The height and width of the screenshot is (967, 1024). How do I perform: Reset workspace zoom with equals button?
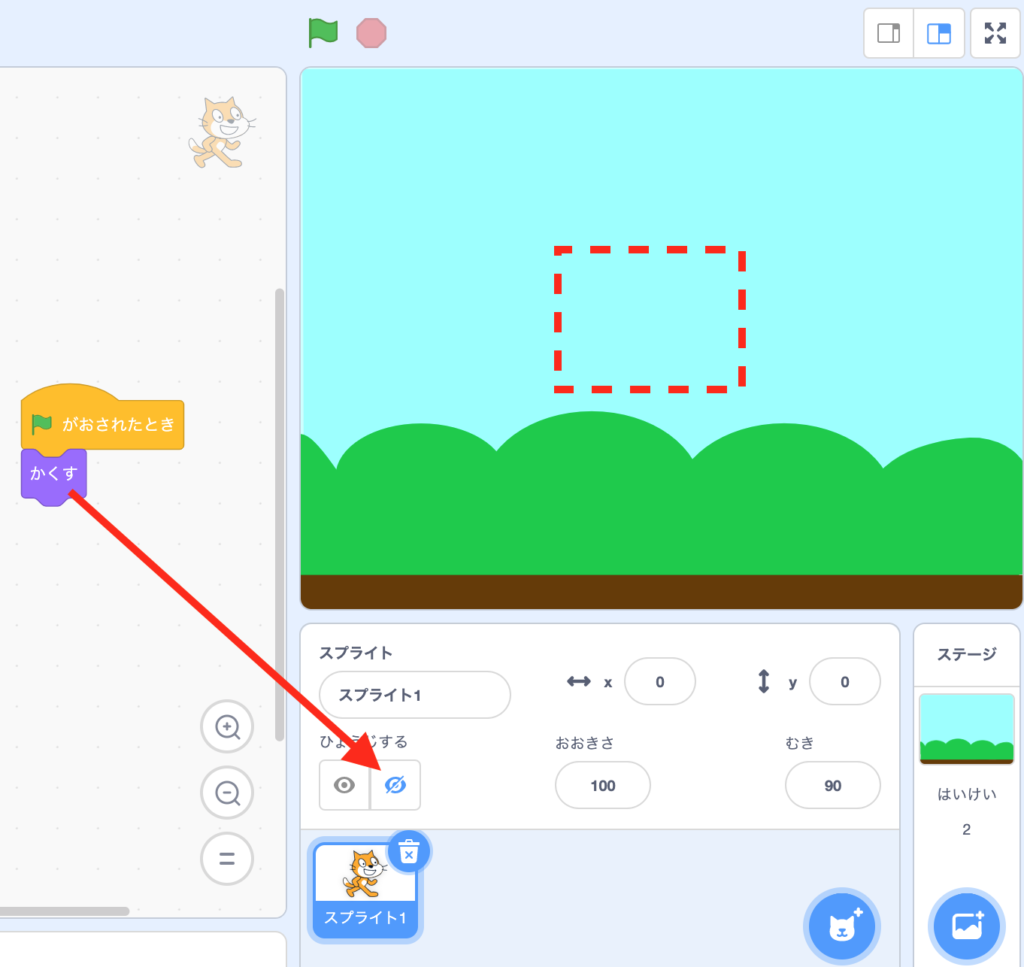click(x=227, y=859)
